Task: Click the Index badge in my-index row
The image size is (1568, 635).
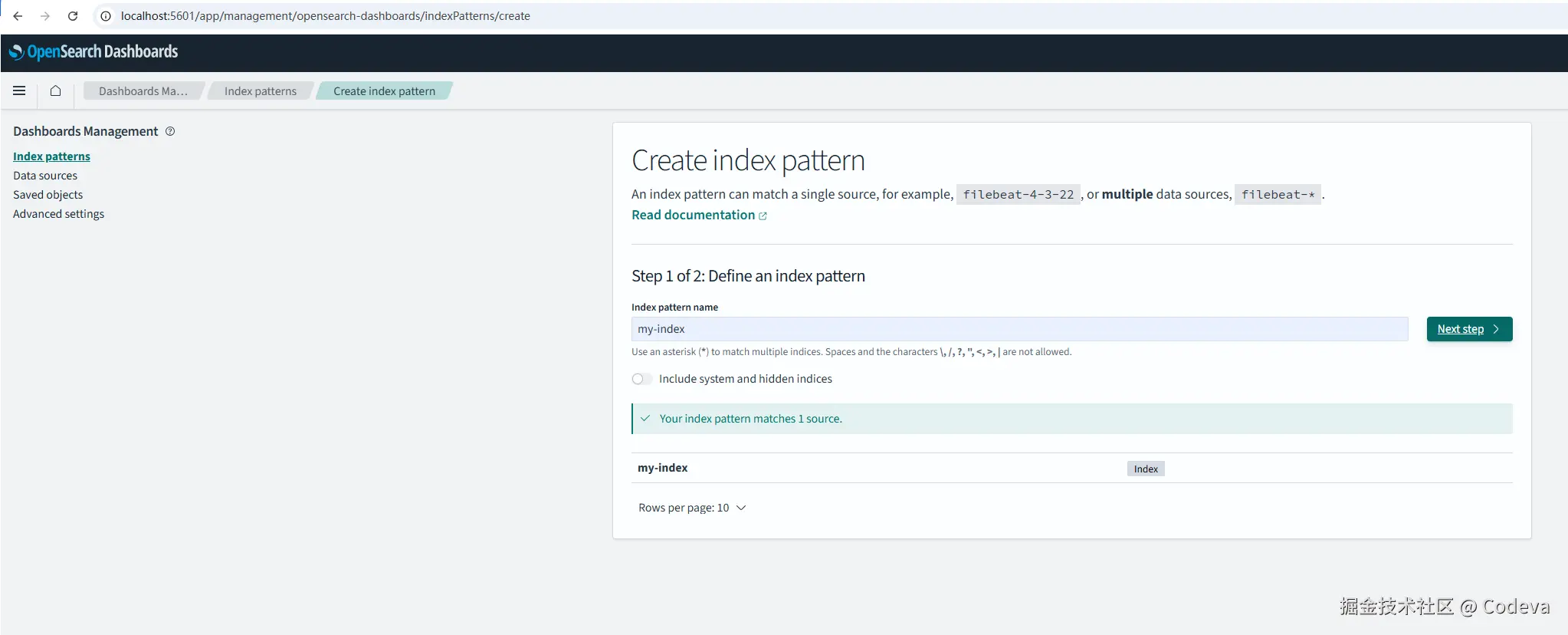Action: [x=1146, y=469]
